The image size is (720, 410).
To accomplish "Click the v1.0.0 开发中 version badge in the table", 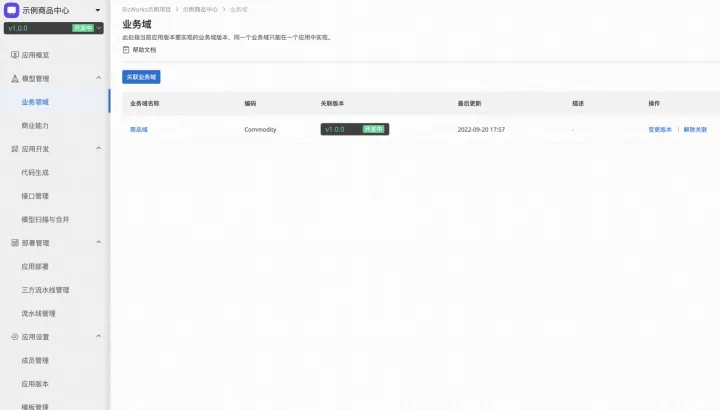I will tap(355, 129).
